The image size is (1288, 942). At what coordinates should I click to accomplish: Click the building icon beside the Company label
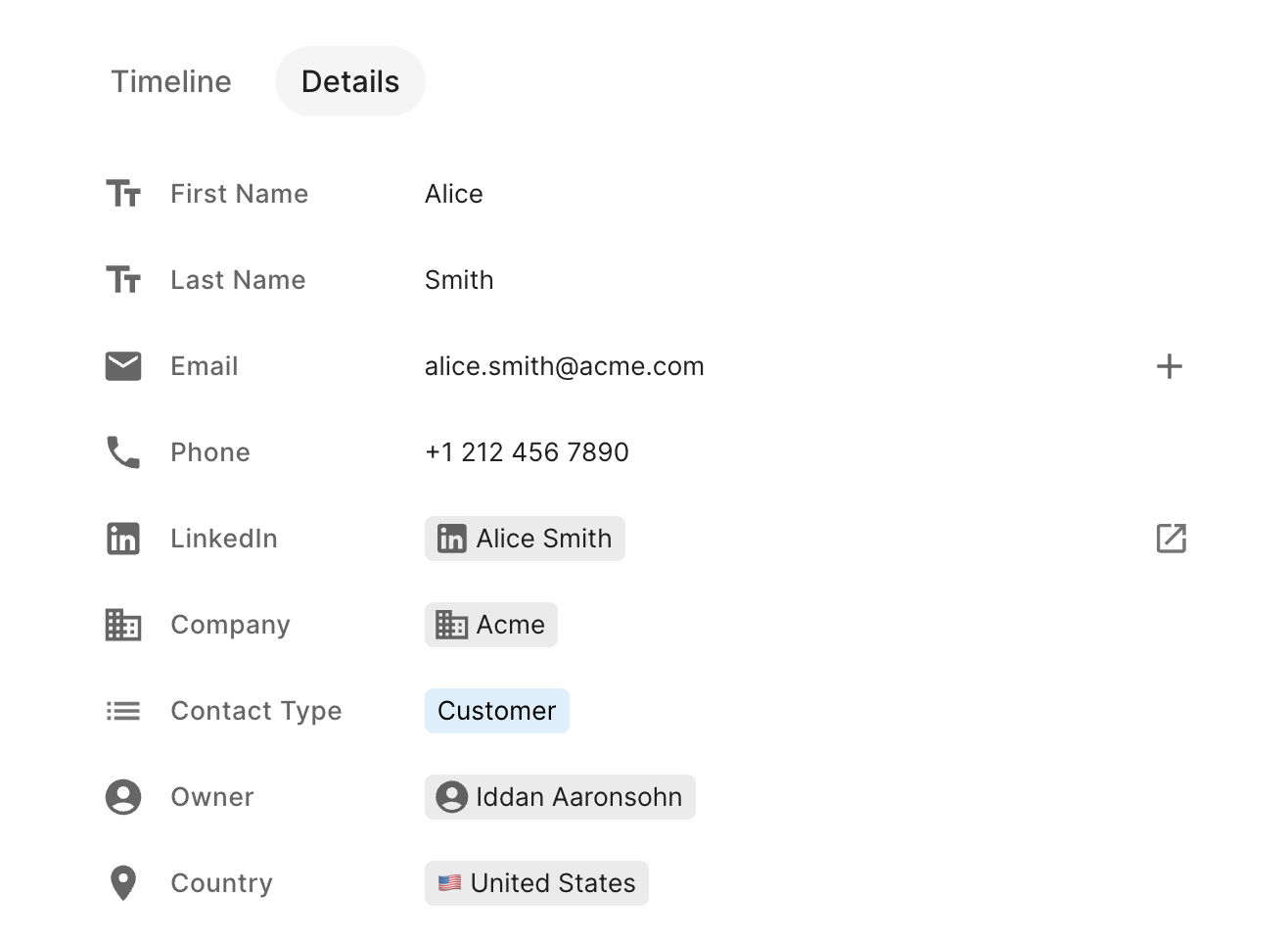(x=123, y=625)
